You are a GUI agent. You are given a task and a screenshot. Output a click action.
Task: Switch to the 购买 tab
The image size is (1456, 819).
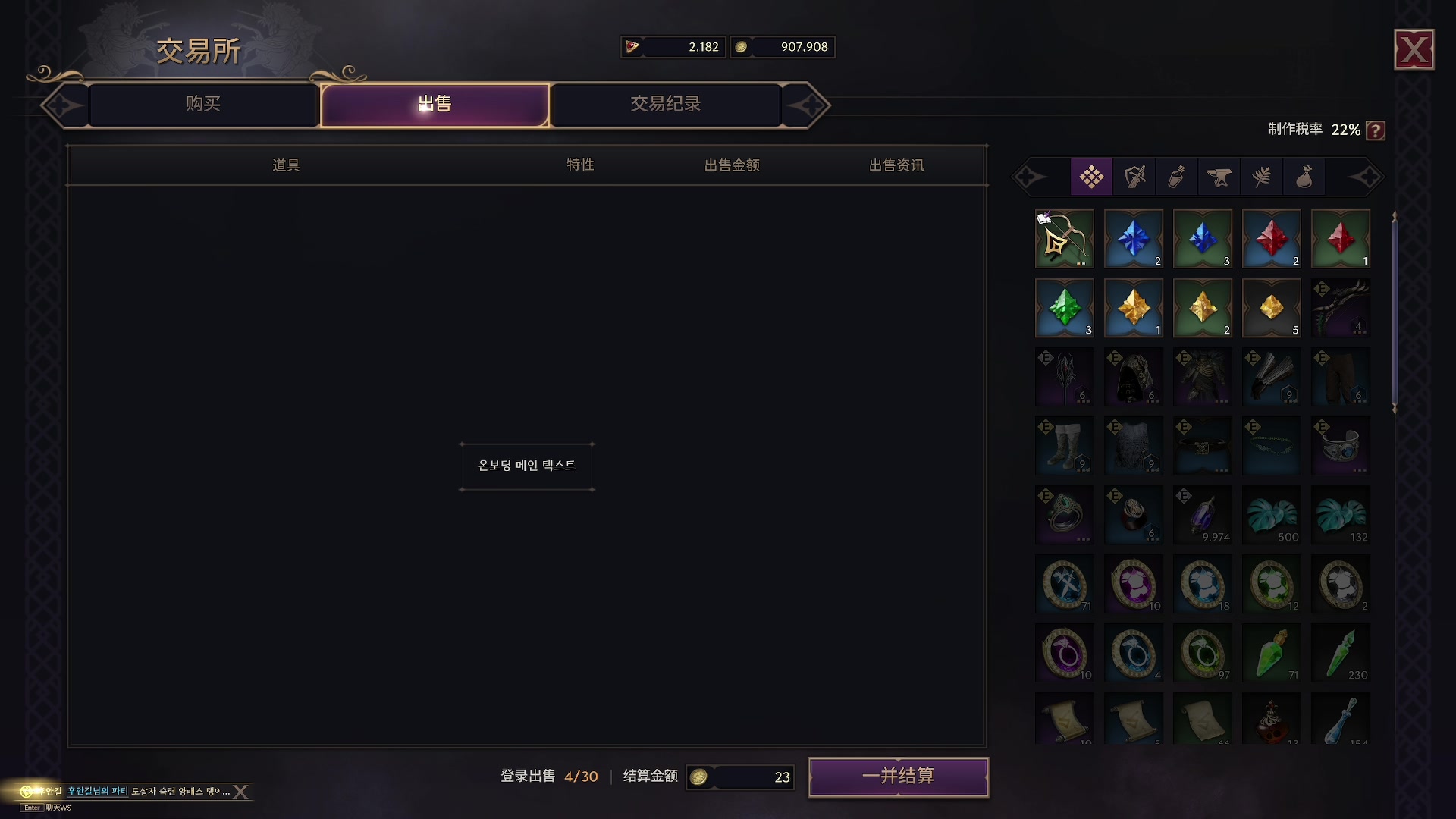pyautogui.click(x=203, y=105)
